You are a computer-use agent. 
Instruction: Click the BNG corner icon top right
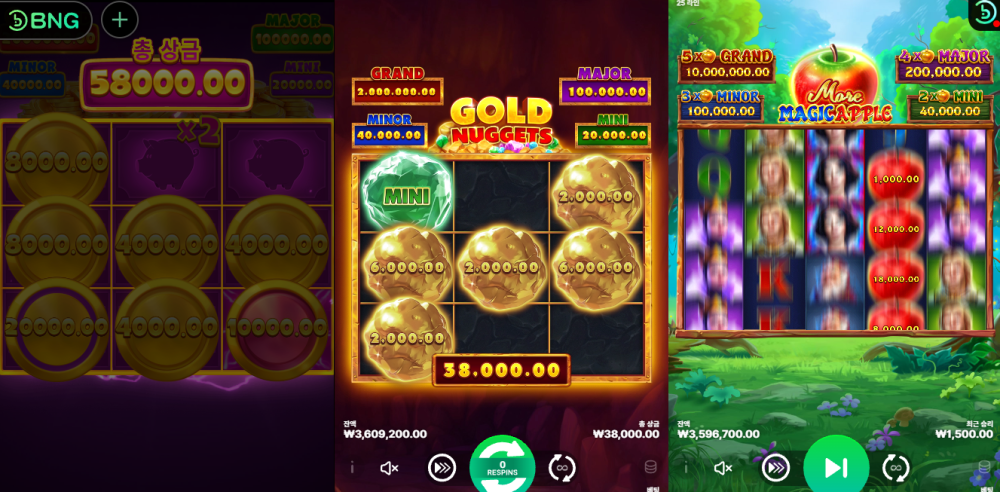click(983, 15)
